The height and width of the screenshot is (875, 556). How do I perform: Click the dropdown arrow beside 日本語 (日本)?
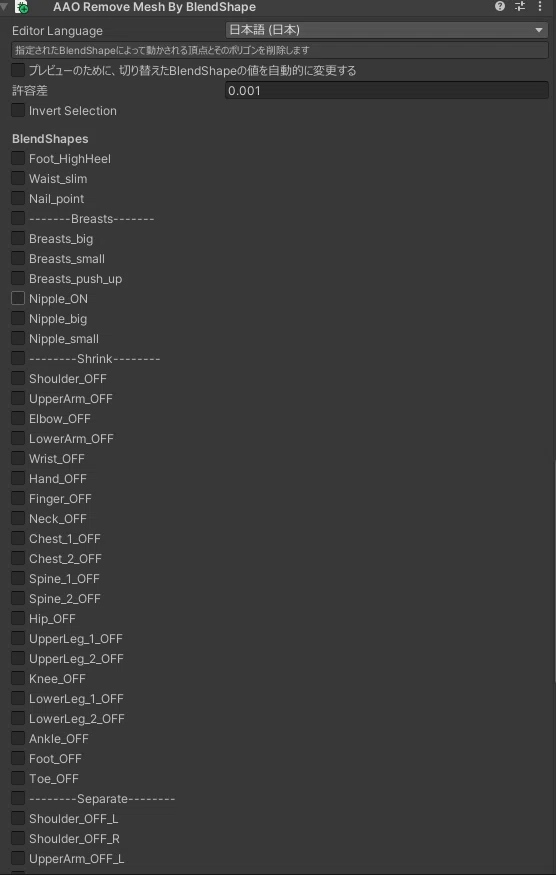[539, 30]
